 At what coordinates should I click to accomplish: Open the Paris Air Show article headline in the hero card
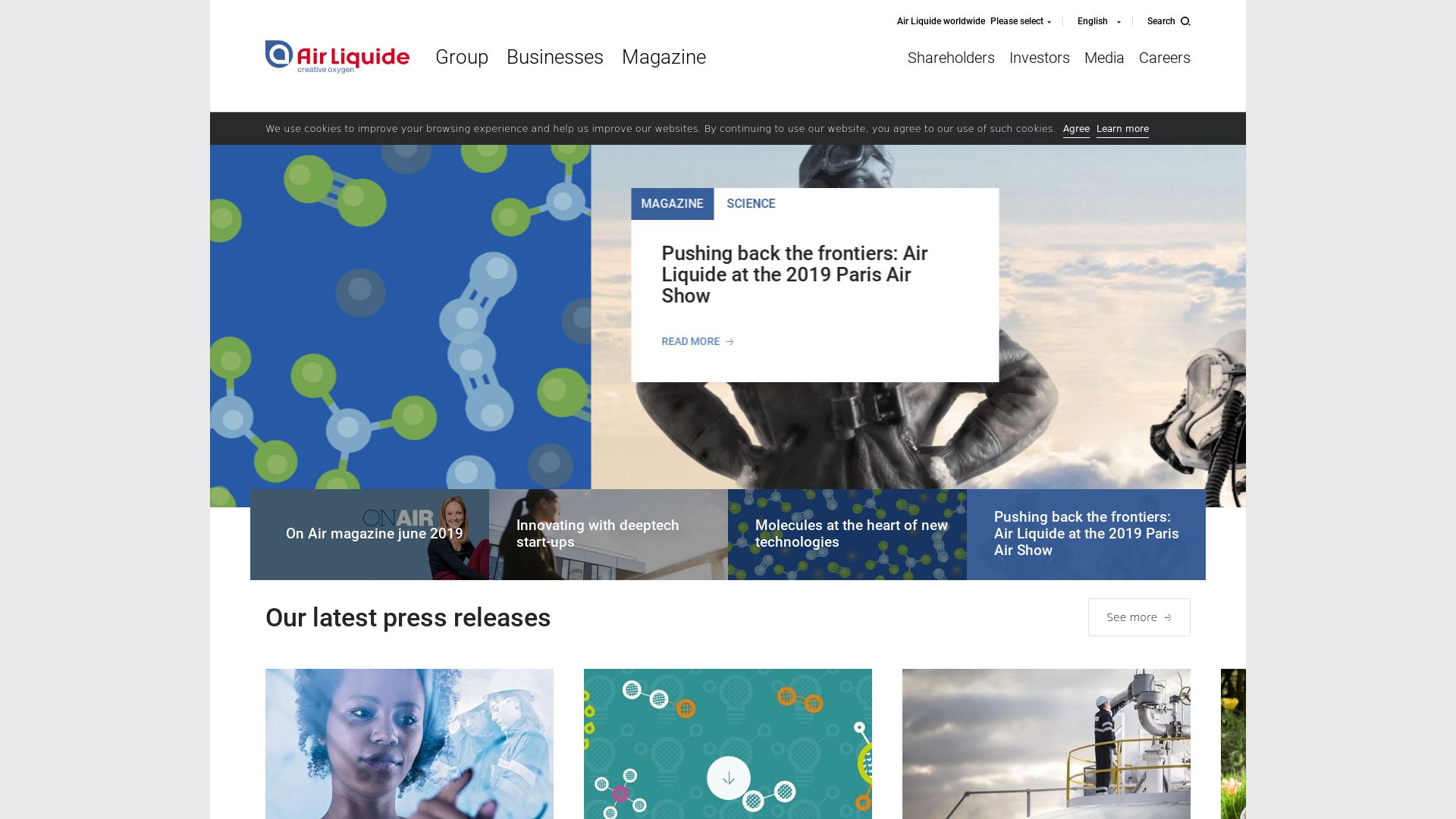(x=795, y=275)
